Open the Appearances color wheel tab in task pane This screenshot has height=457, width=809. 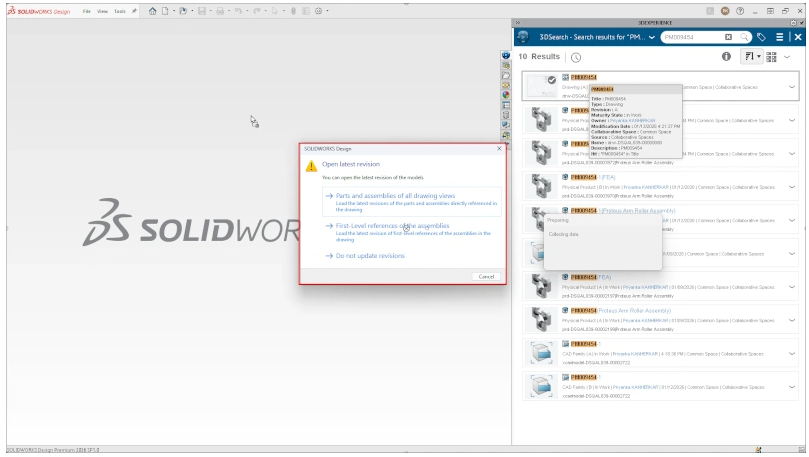click(506, 95)
